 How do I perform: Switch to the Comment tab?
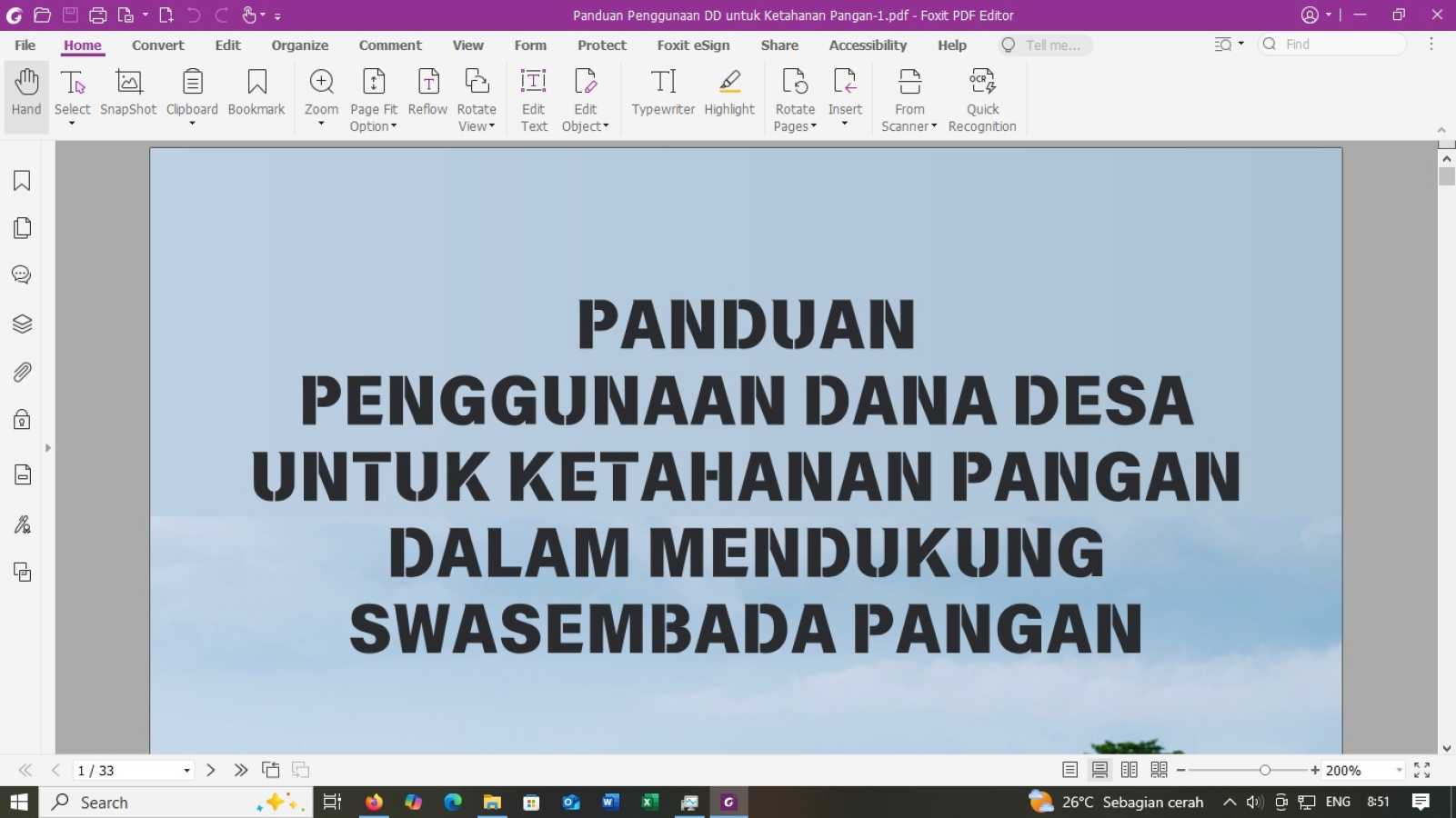point(390,45)
